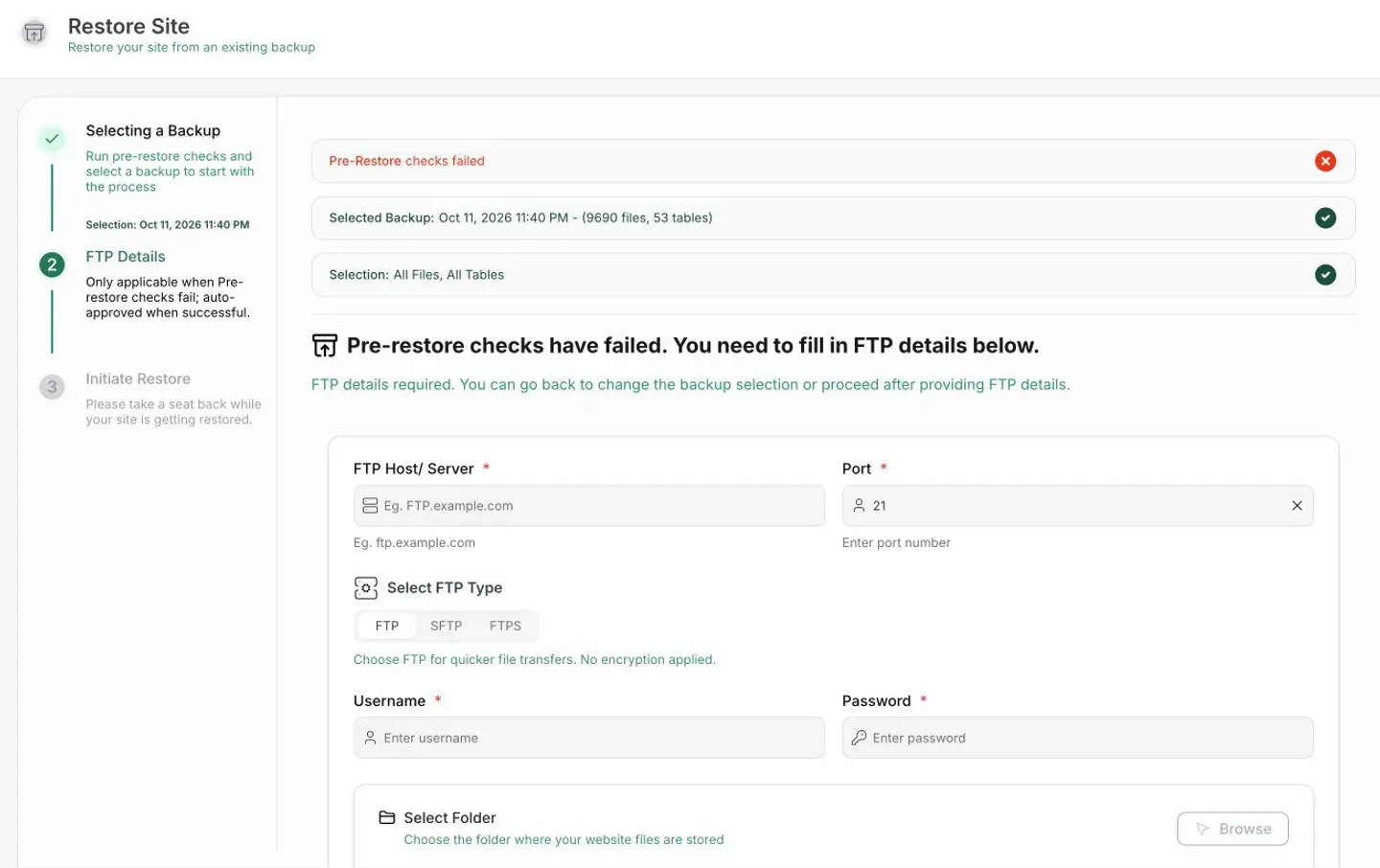
Task: Click the Pre-Restore checks failed row
Action: (x=833, y=161)
